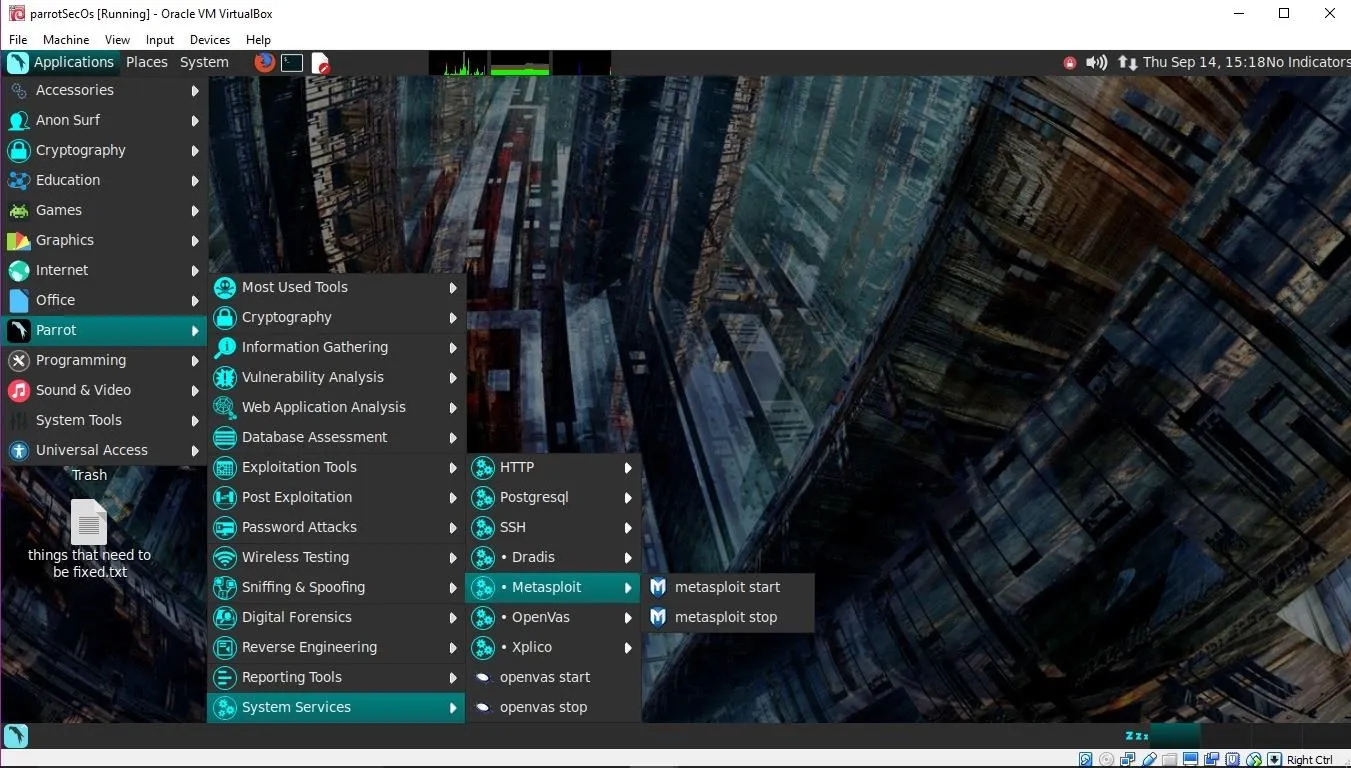Image resolution: width=1351 pixels, height=768 pixels.
Task: Open the VirtualBox Help menu
Action: coord(258,40)
